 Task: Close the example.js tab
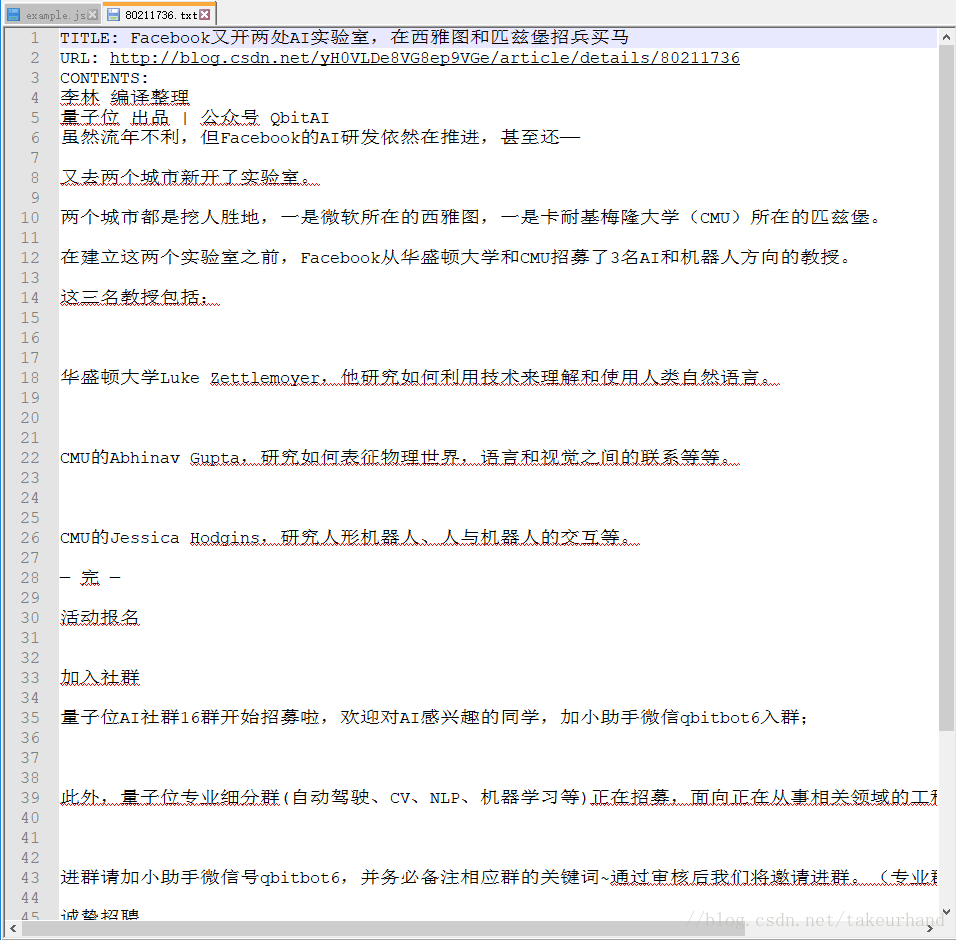click(x=93, y=15)
